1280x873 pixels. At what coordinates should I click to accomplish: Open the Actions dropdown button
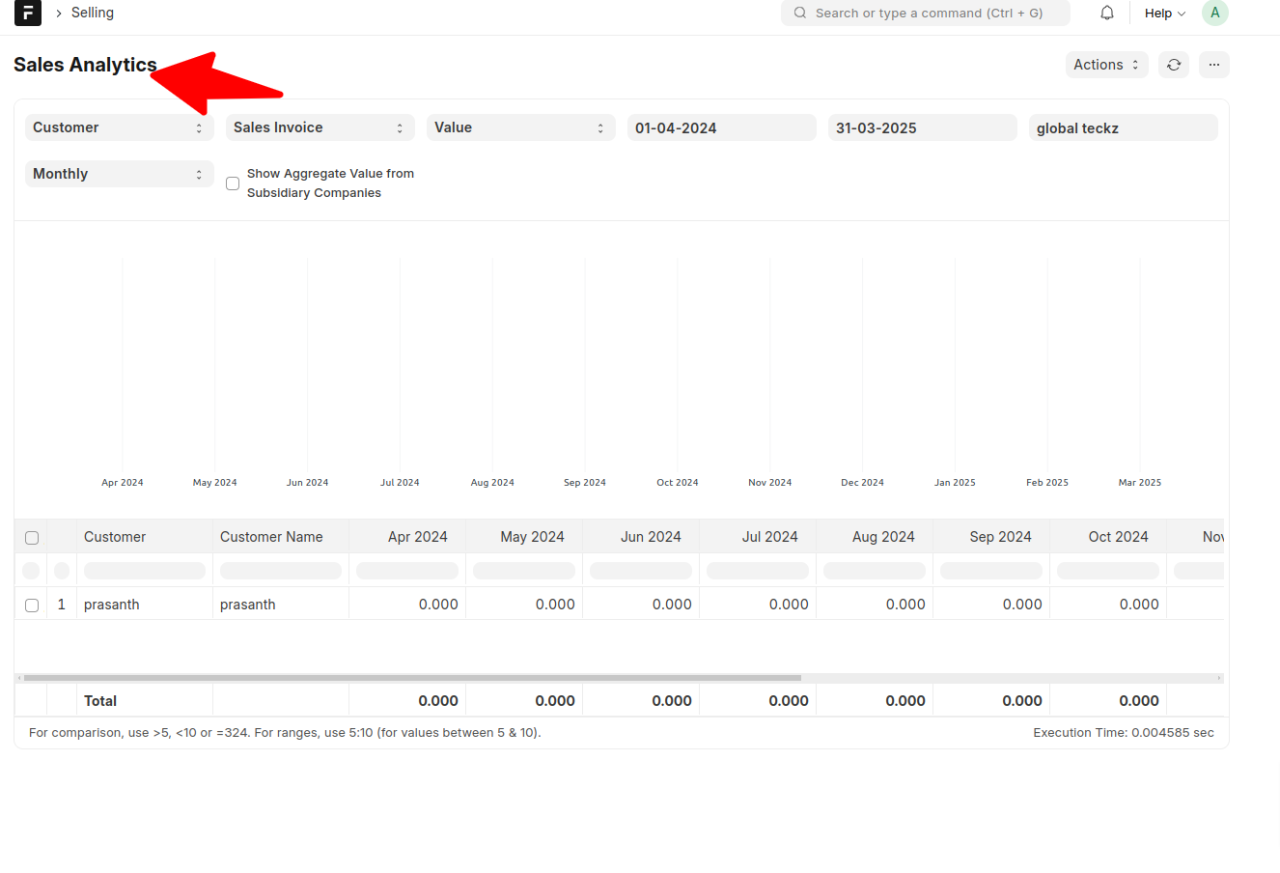1107,65
